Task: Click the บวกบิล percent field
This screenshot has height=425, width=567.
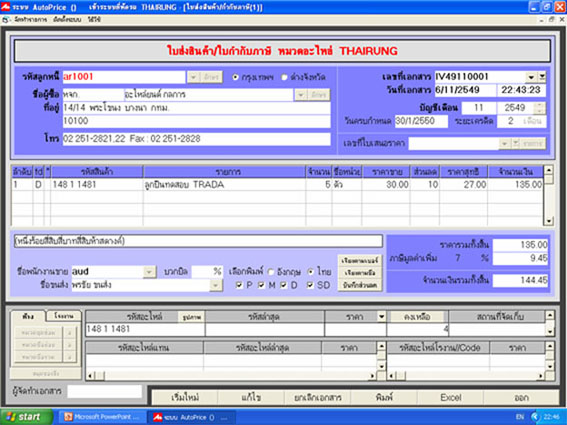Action: tap(206, 272)
